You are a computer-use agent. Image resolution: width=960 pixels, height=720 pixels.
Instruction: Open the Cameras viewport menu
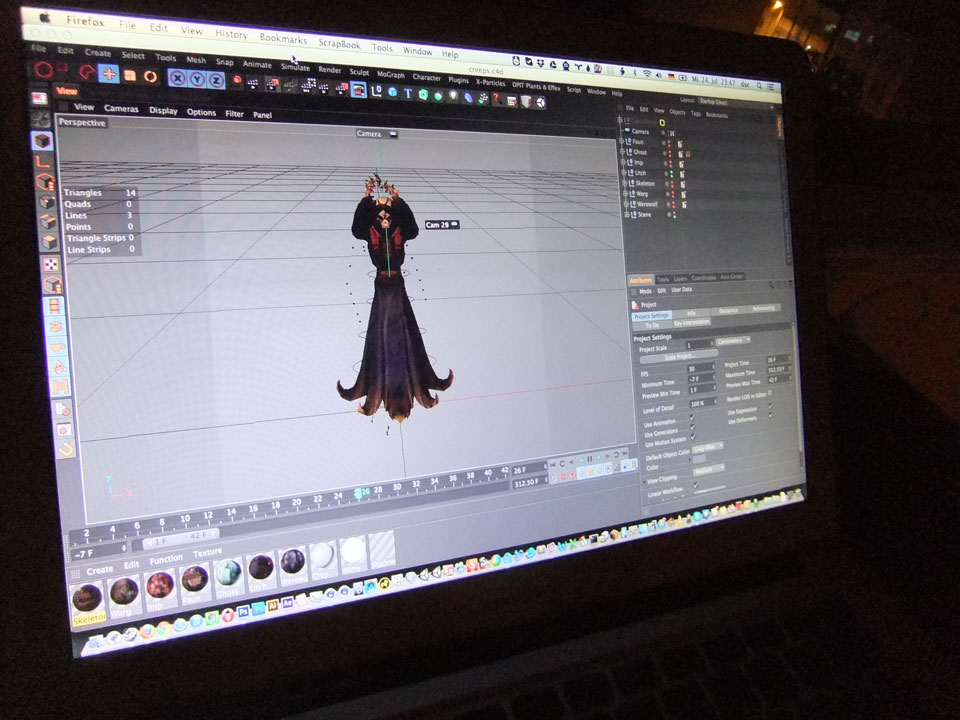point(122,108)
